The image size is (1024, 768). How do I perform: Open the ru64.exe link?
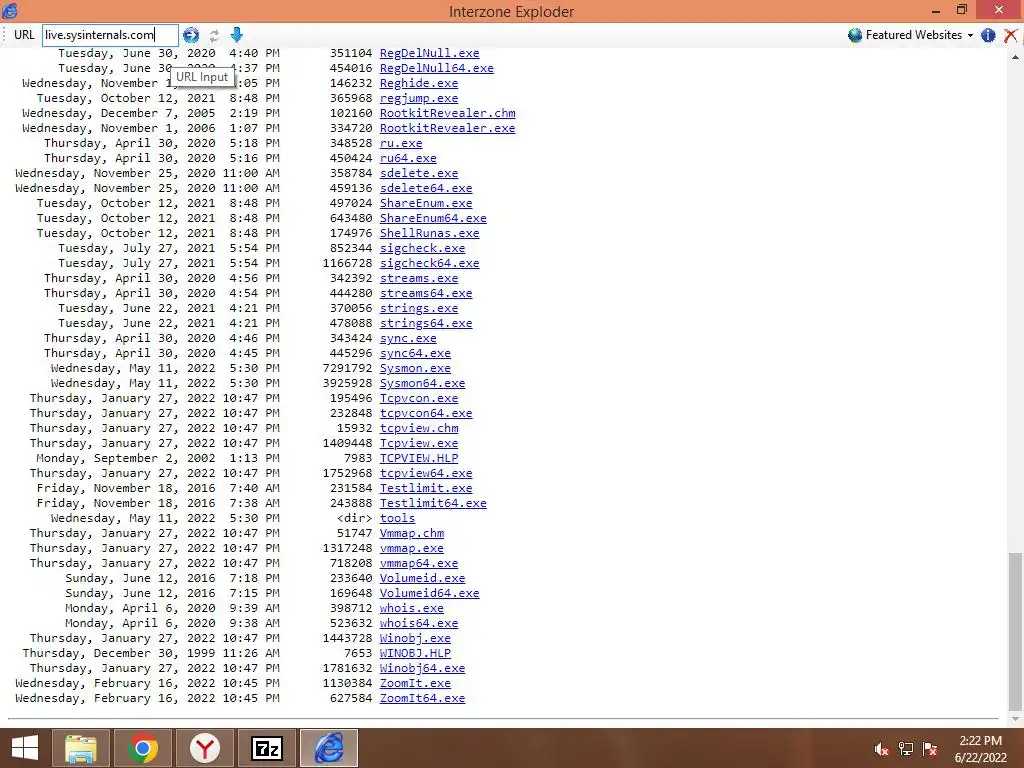(x=408, y=158)
